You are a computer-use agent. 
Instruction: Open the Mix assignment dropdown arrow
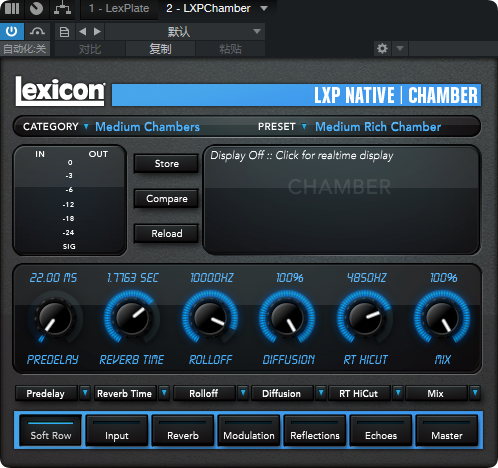(x=475, y=393)
